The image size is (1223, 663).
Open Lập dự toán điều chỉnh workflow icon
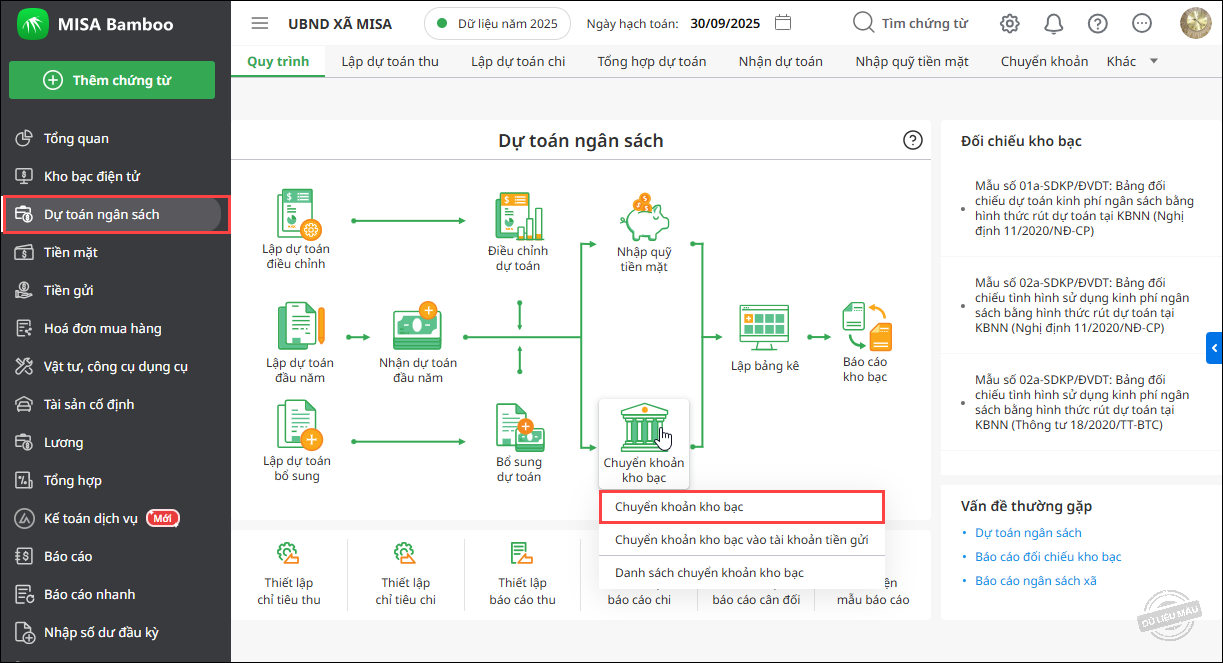[x=298, y=214]
